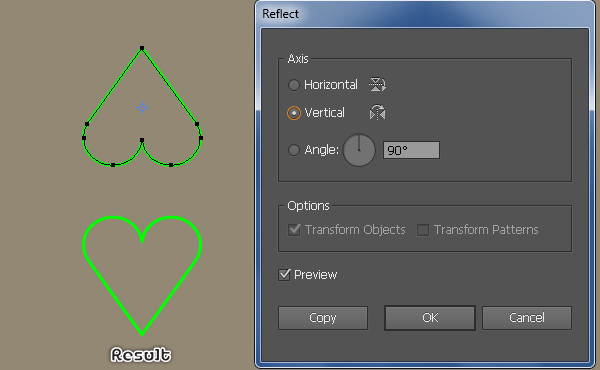Select the Horizontal axis radio button

(x=293, y=85)
